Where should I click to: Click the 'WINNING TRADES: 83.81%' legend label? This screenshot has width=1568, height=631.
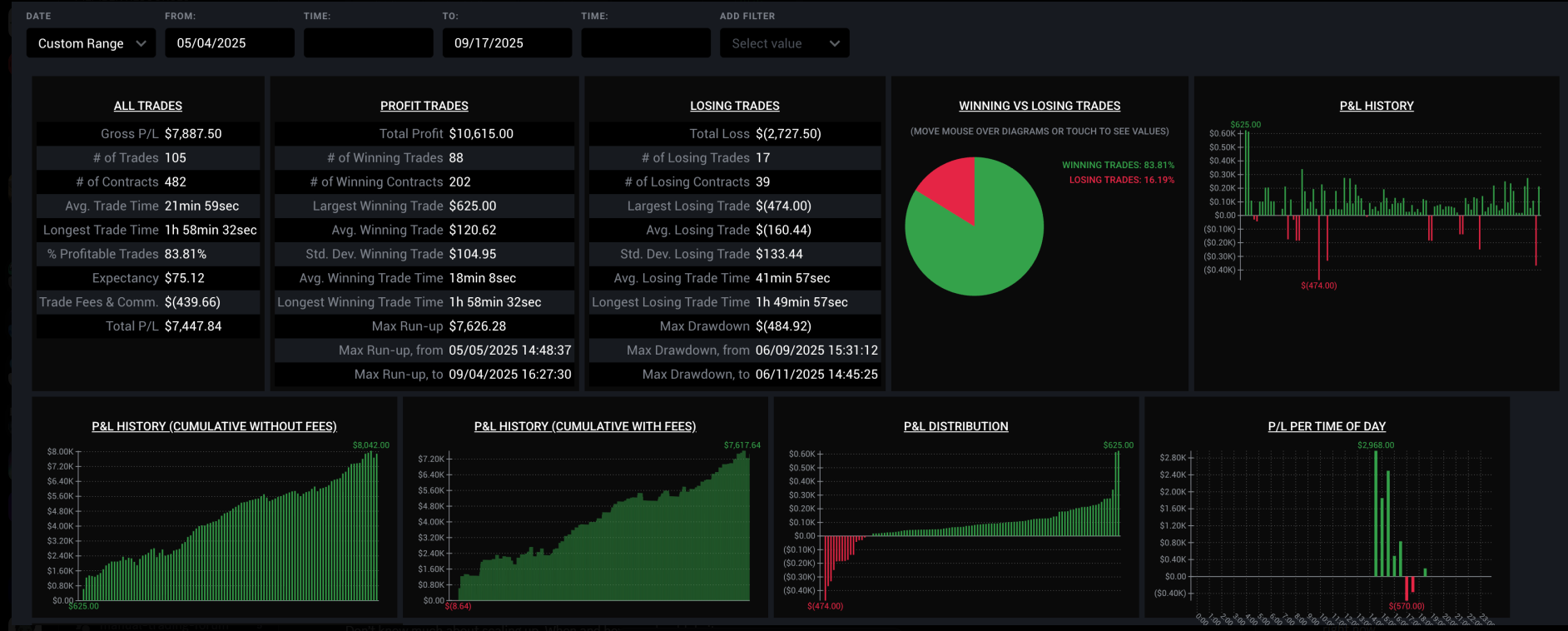point(1118,165)
